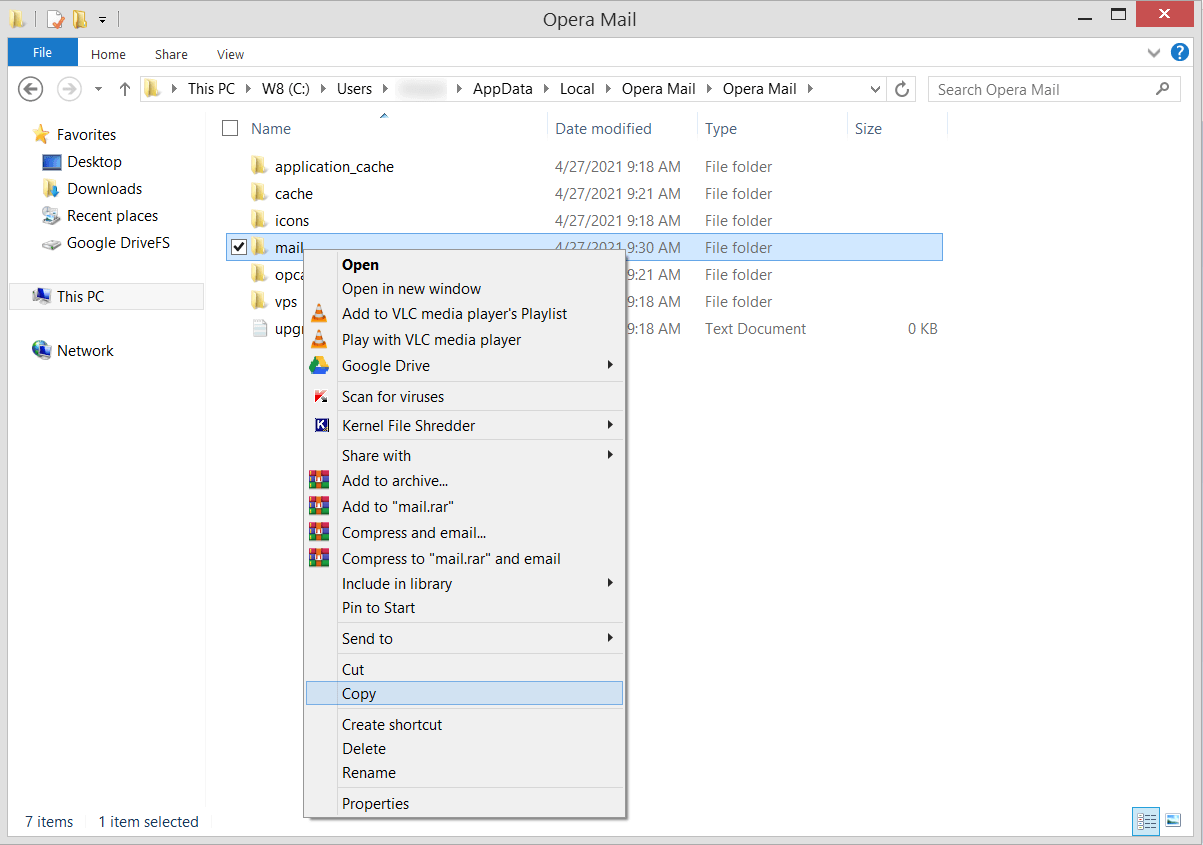Click the New folder icon in quick access toolbar

click(80, 19)
